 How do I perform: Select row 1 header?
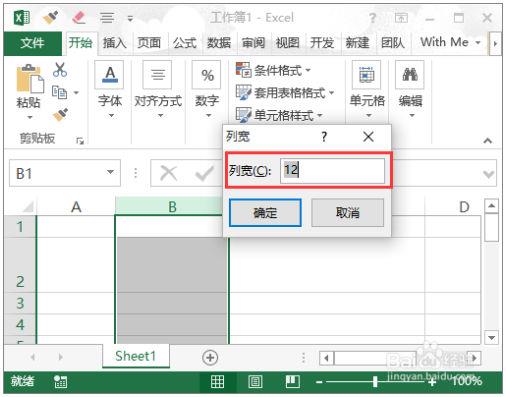pyautogui.click(x=20, y=227)
